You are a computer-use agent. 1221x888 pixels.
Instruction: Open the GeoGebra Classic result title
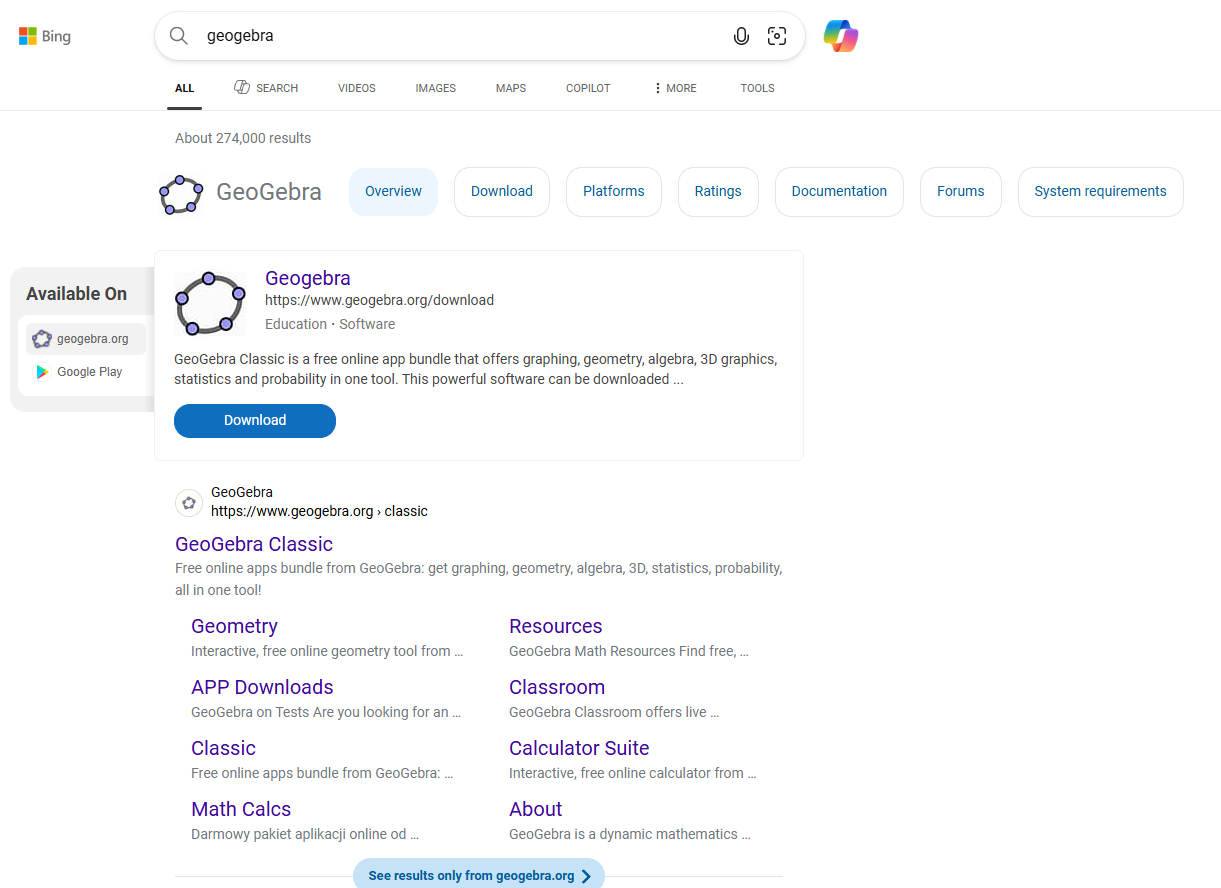pyautogui.click(x=254, y=544)
